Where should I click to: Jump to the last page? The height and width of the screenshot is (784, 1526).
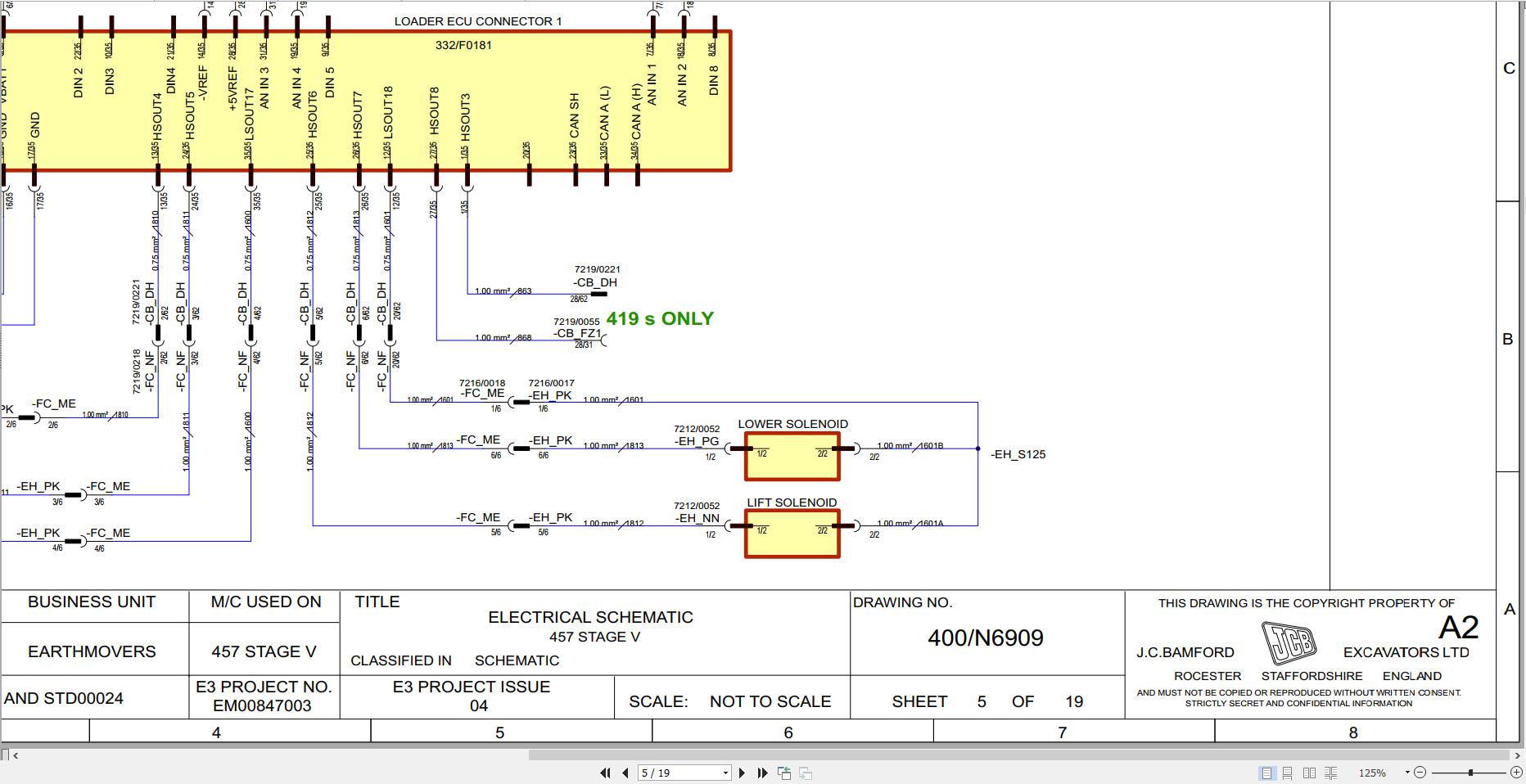(762, 773)
